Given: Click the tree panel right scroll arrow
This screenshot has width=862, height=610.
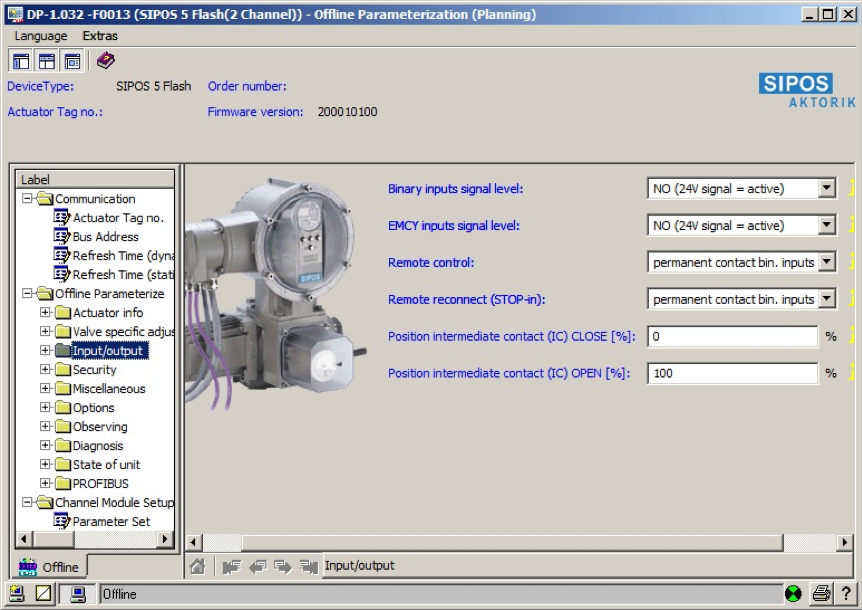Looking at the screenshot, I should coord(164,539).
